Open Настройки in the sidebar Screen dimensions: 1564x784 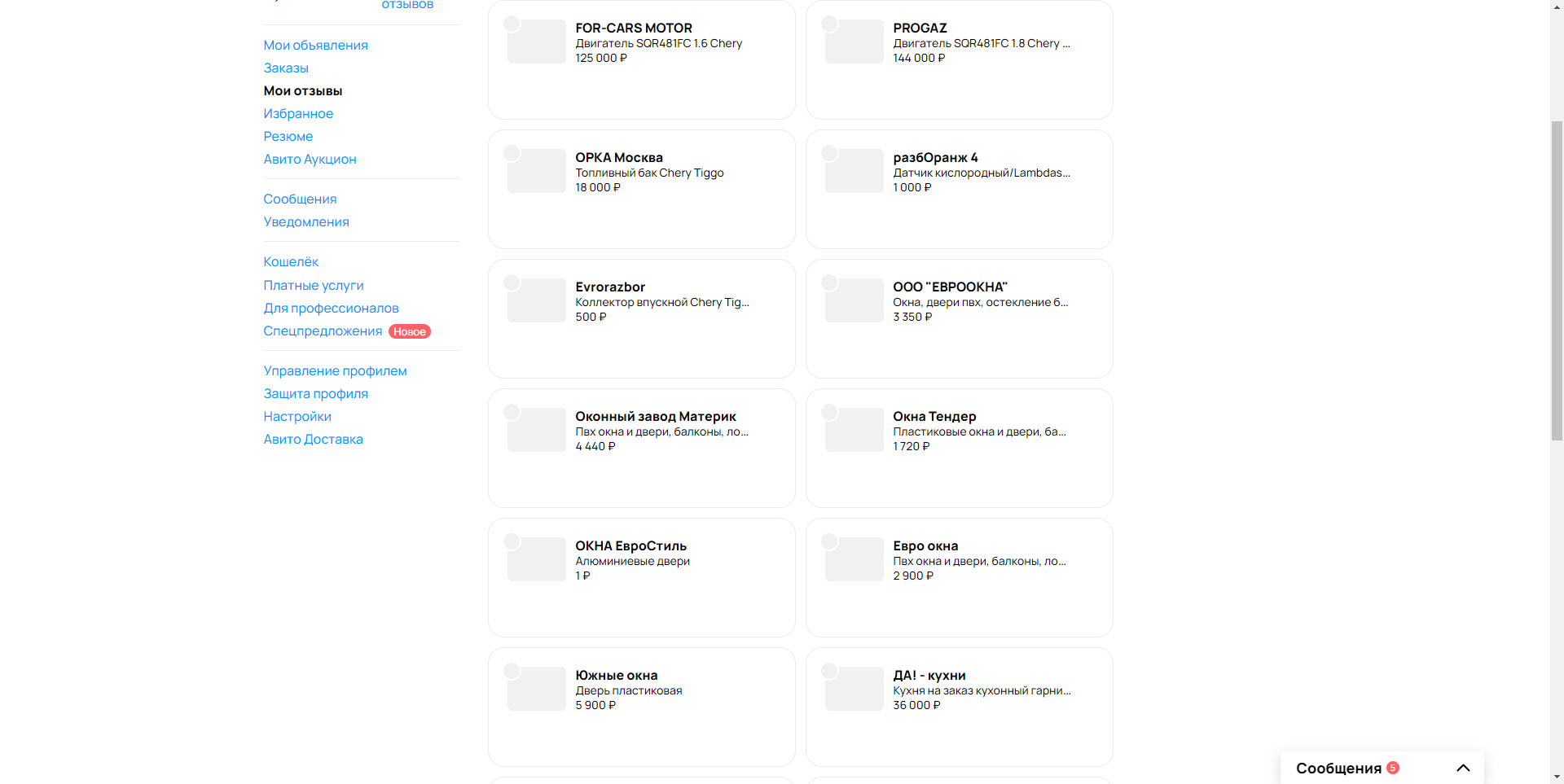[x=297, y=416]
